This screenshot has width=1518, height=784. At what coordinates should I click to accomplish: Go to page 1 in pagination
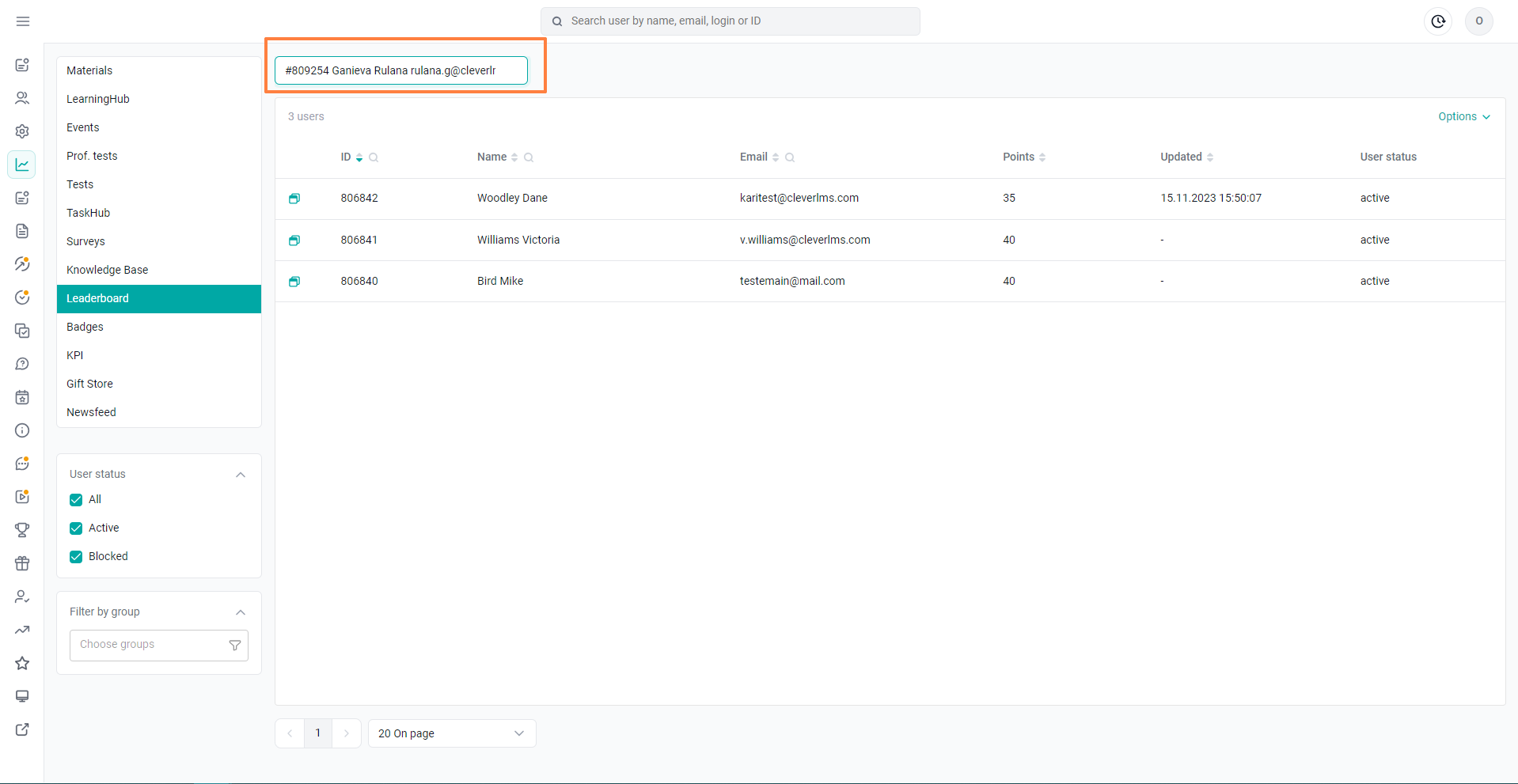pos(318,733)
